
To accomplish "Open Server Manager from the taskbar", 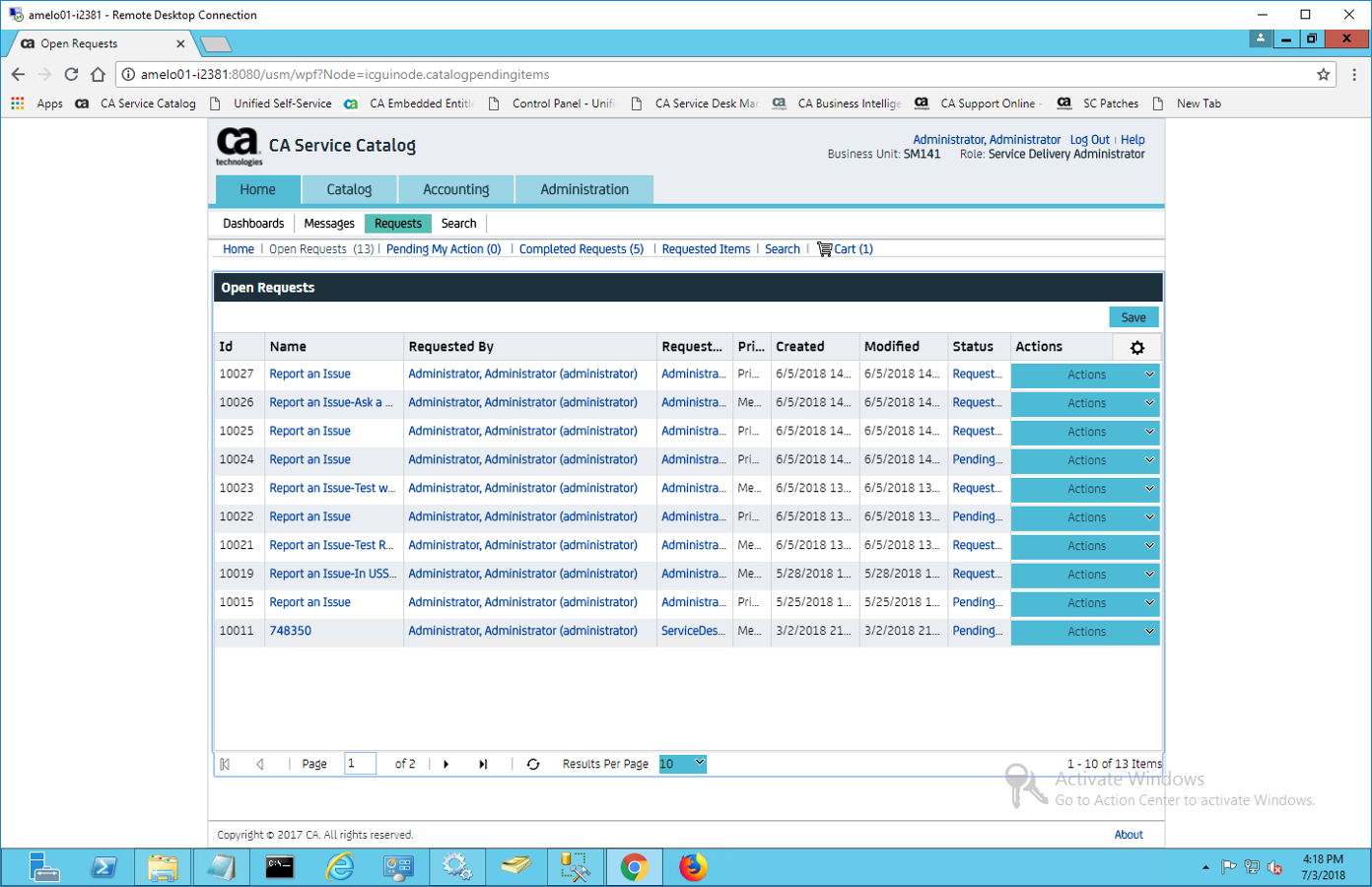I will (44, 867).
